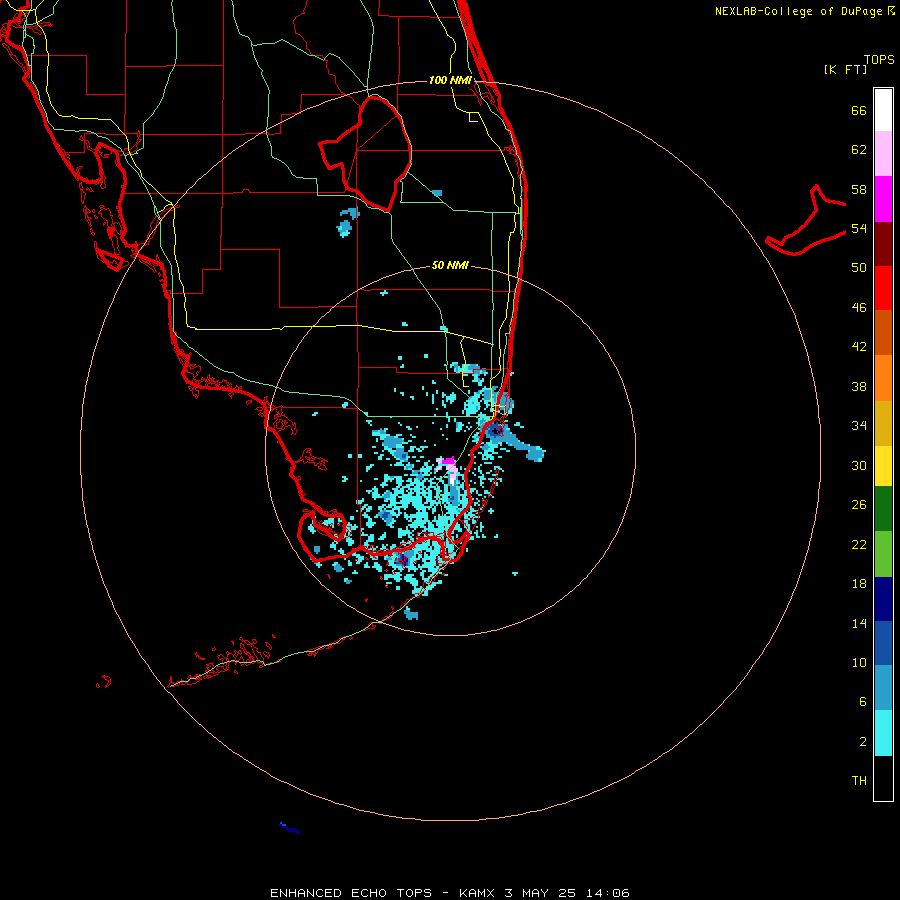Viewport: 900px width, 900px height.
Task: Select the magenta legend swatch
Action: [x=883, y=199]
